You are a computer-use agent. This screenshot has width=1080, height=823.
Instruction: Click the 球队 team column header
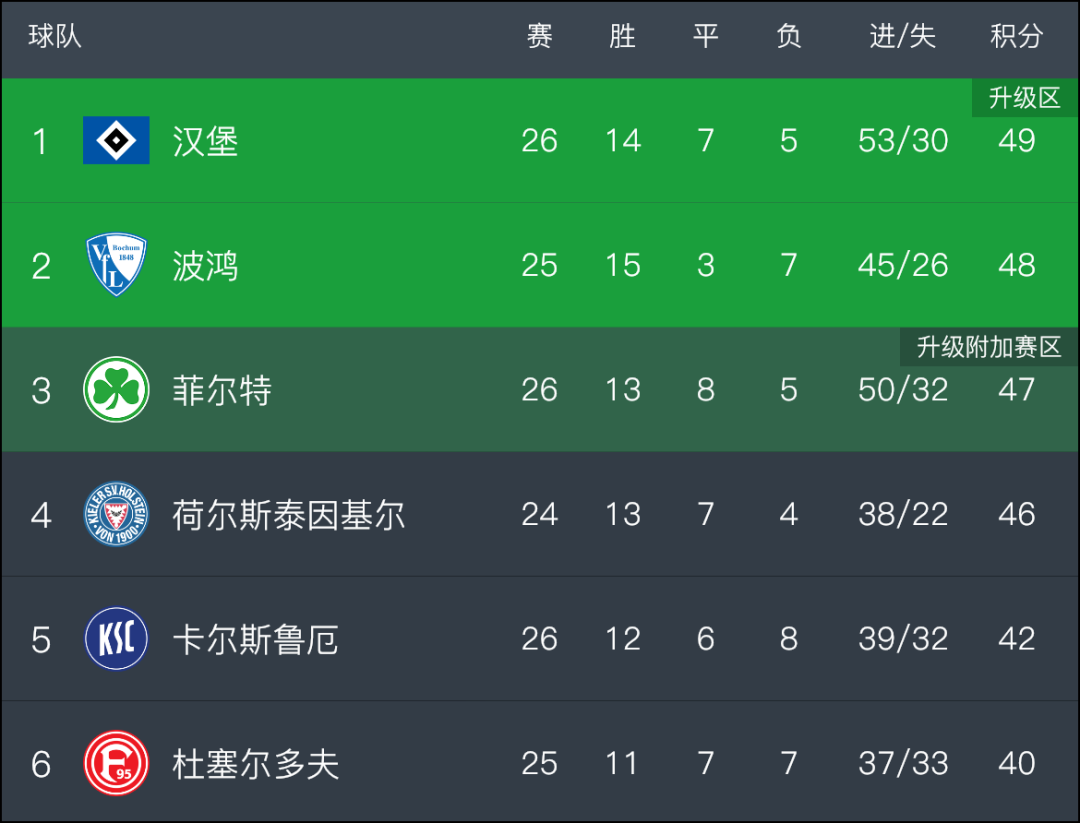click(54, 37)
